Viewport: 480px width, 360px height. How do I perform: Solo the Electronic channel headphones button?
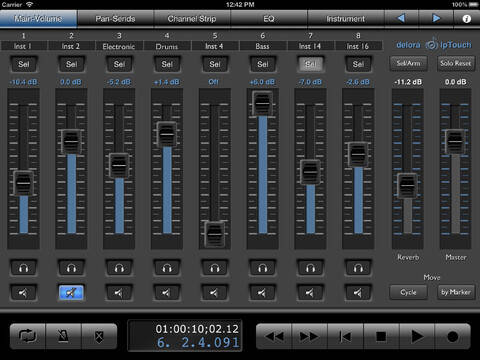point(119,268)
